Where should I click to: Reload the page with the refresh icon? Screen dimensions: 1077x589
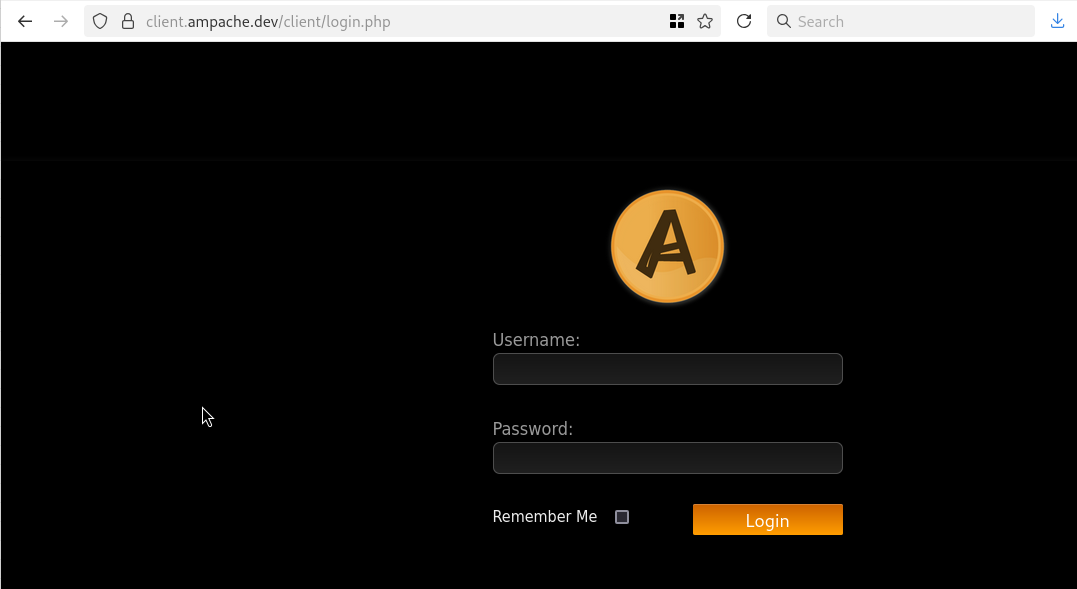[x=744, y=21]
